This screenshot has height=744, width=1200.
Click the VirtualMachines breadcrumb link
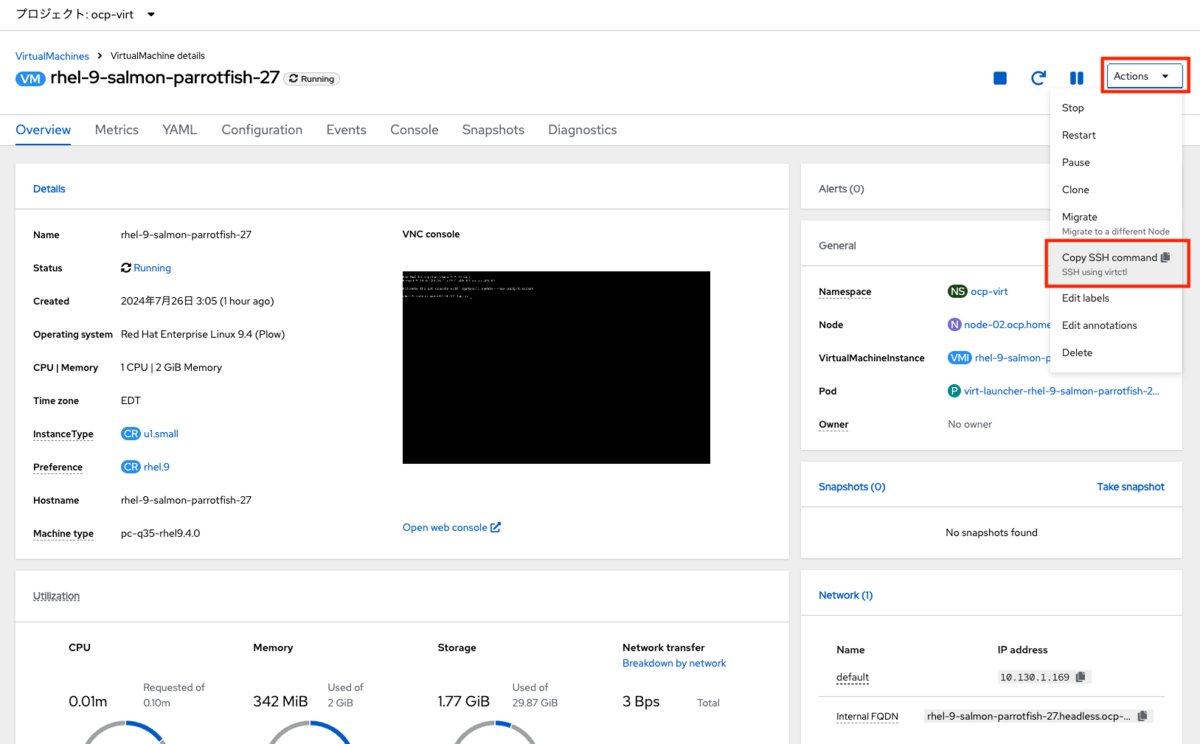(x=52, y=56)
